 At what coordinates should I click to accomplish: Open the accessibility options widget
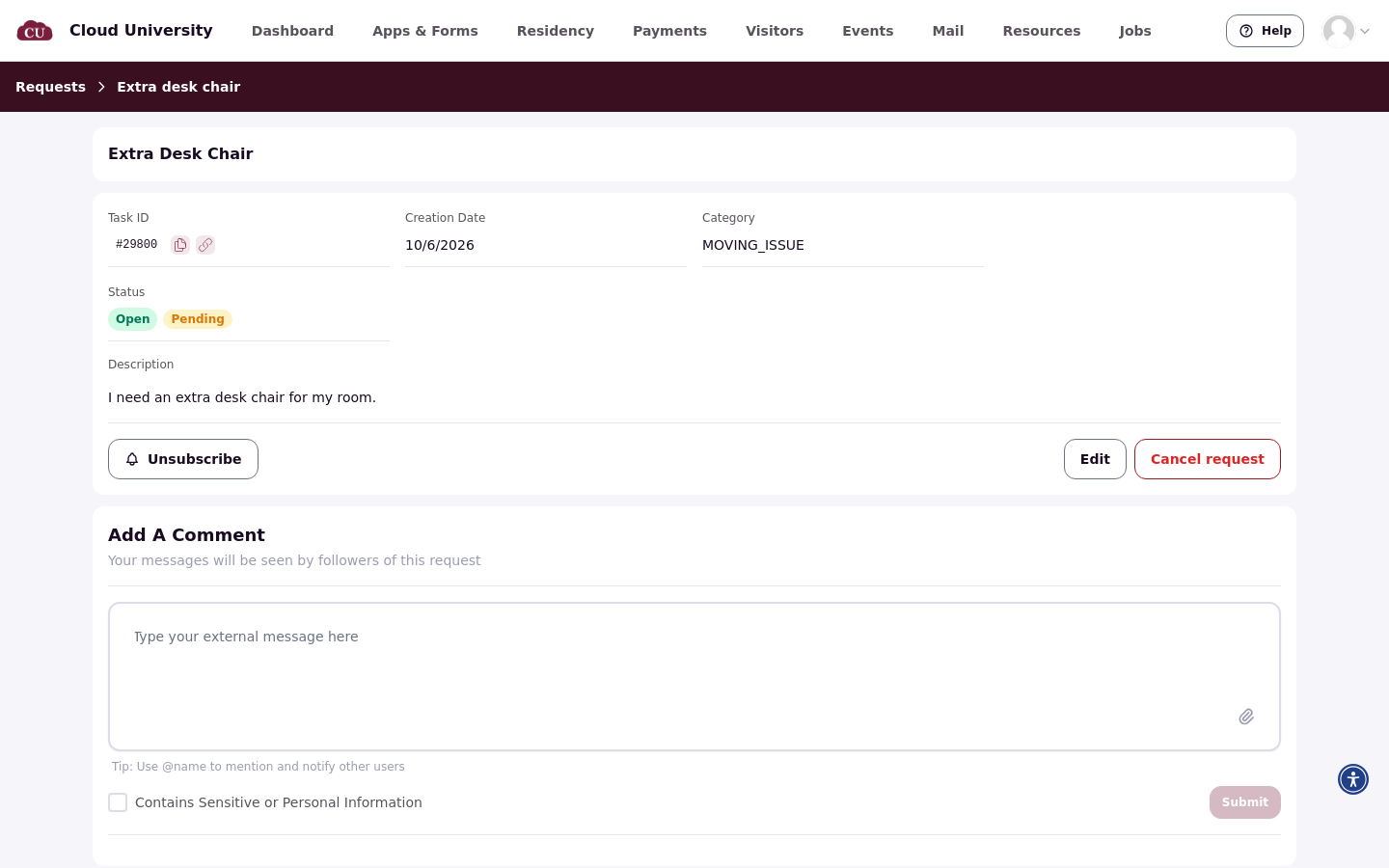(x=1353, y=779)
